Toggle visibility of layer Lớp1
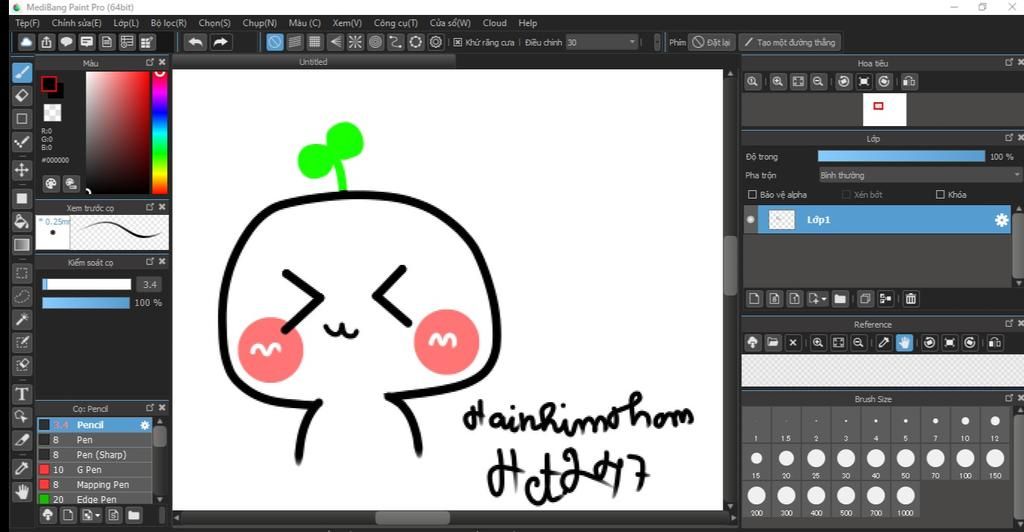 click(x=750, y=220)
